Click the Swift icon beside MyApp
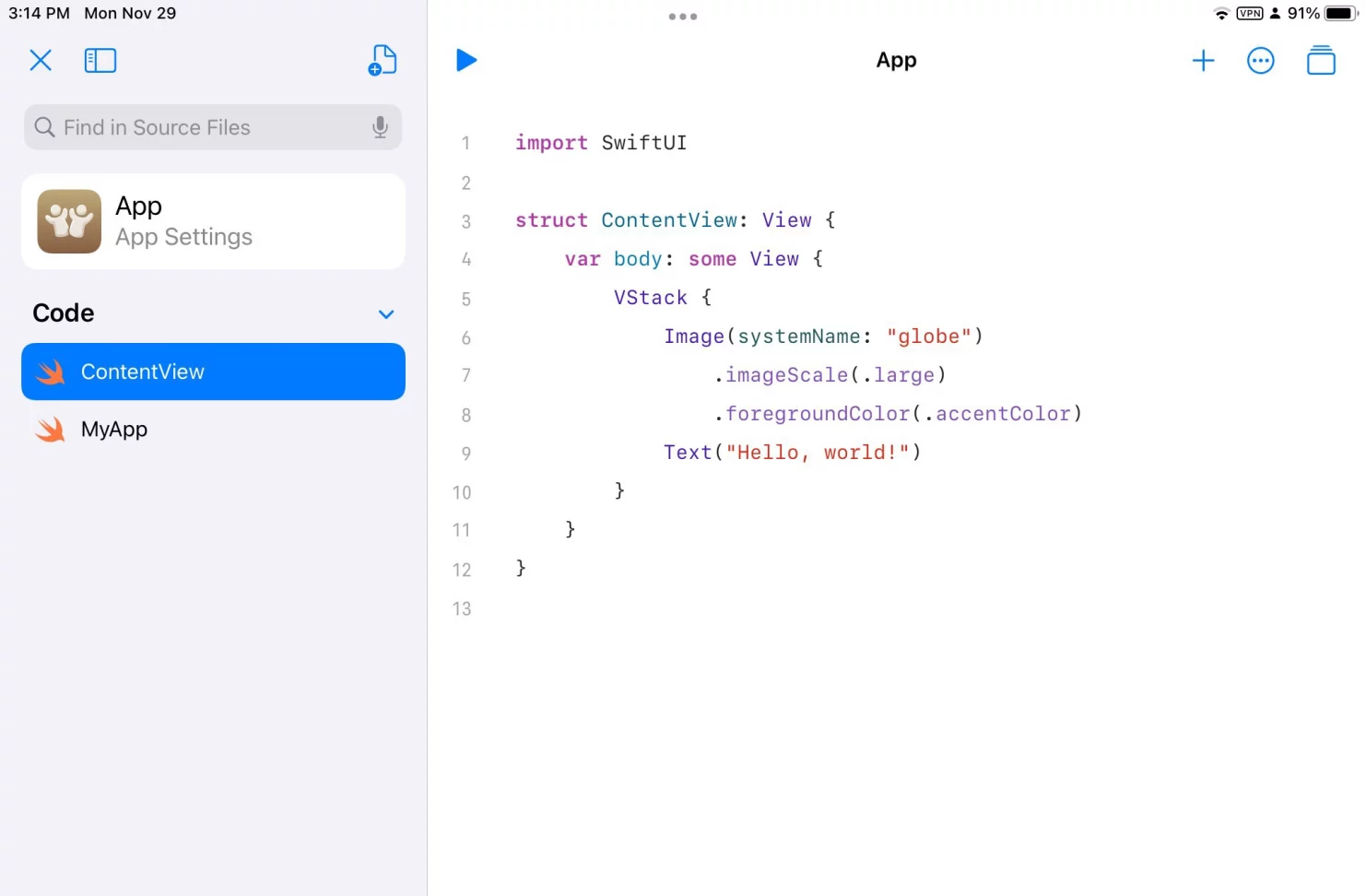The image size is (1366, 896). tap(51, 430)
